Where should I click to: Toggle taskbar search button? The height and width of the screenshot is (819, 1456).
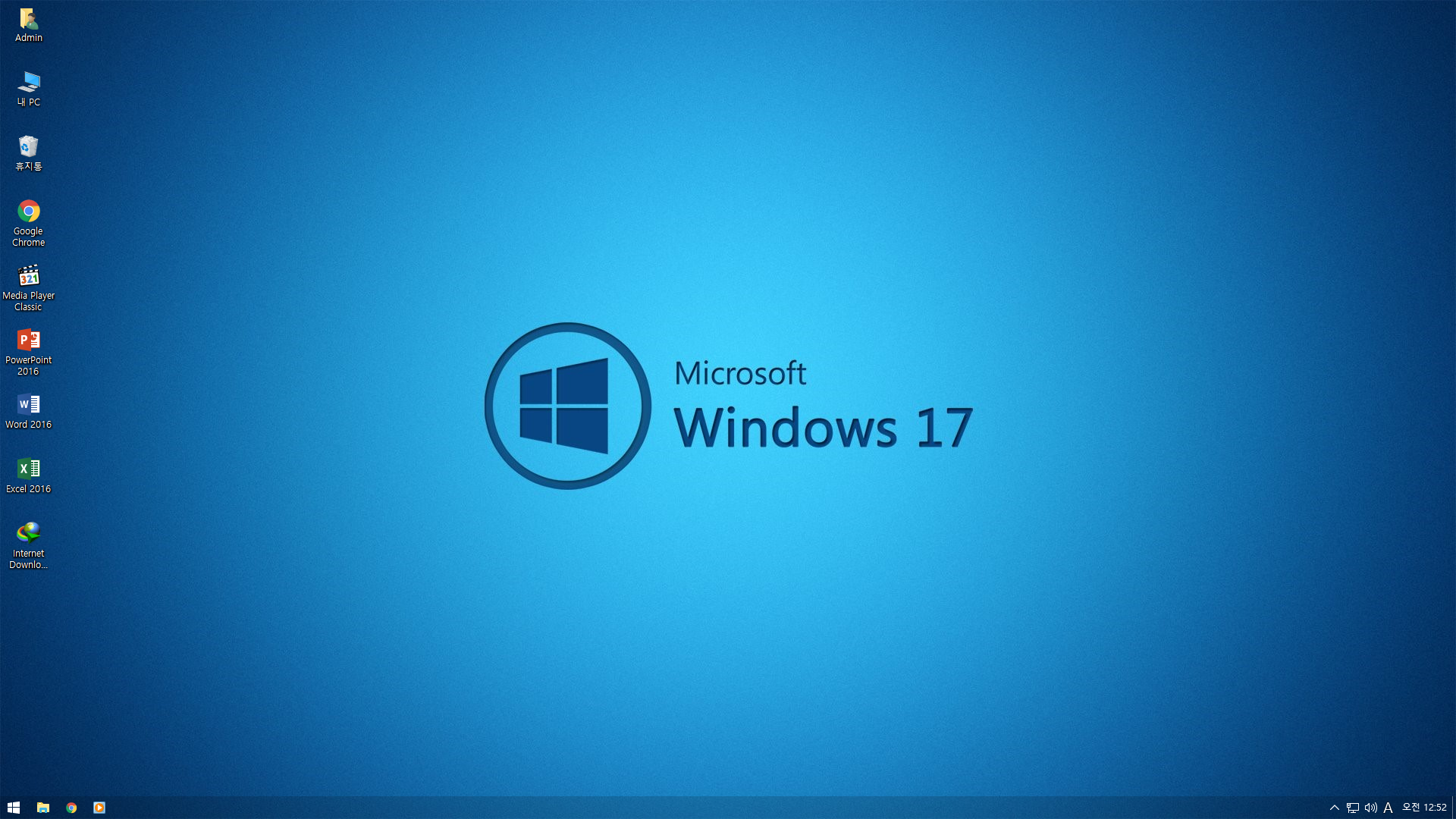pos(29,807)
